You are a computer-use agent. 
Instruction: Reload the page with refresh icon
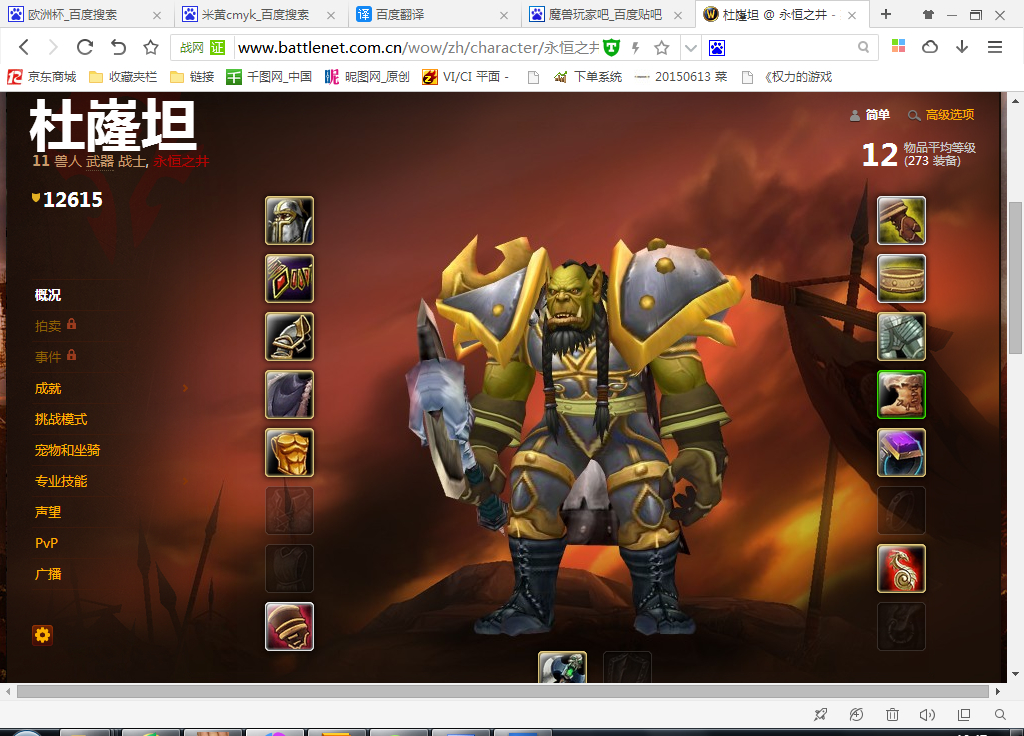[x=85, y=47]
